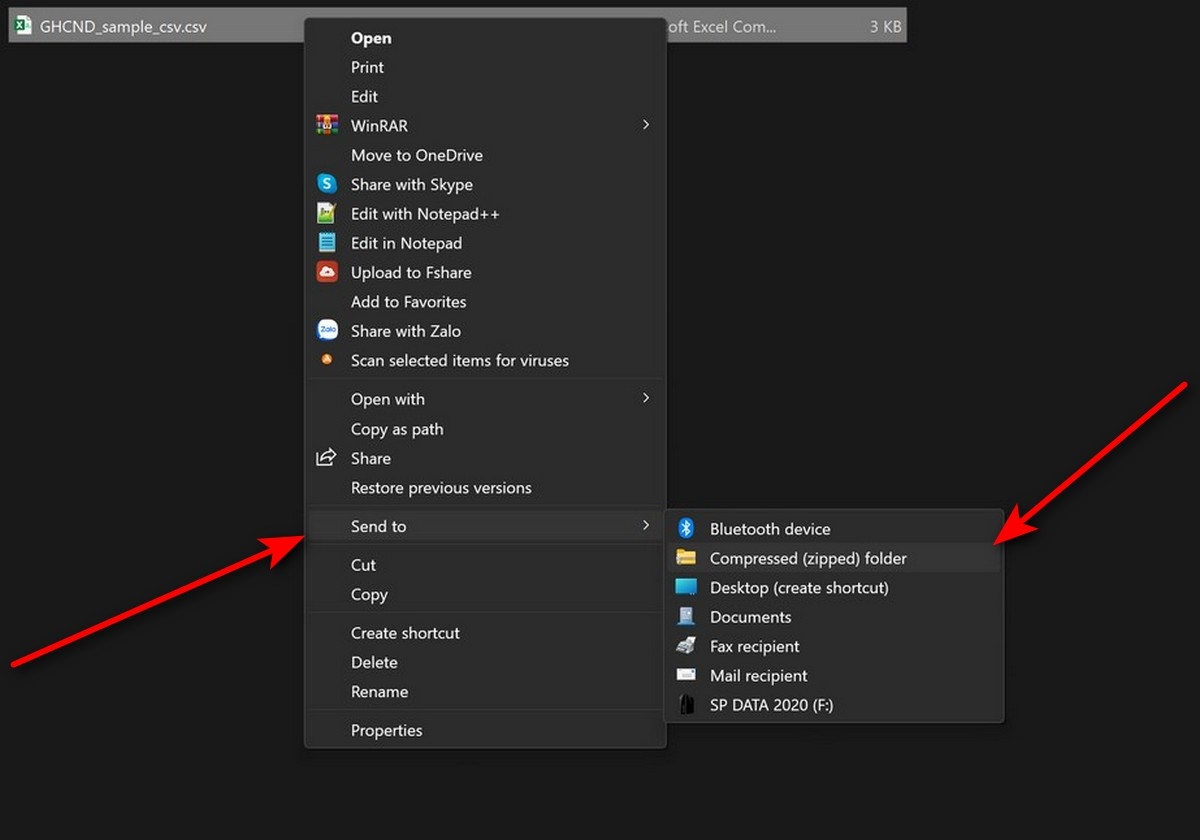Viewport: 1200px width, 840px height.
Task: Click the Notepad++ icon in the menu
Action: pyautogui.click(x=327, y=214)
